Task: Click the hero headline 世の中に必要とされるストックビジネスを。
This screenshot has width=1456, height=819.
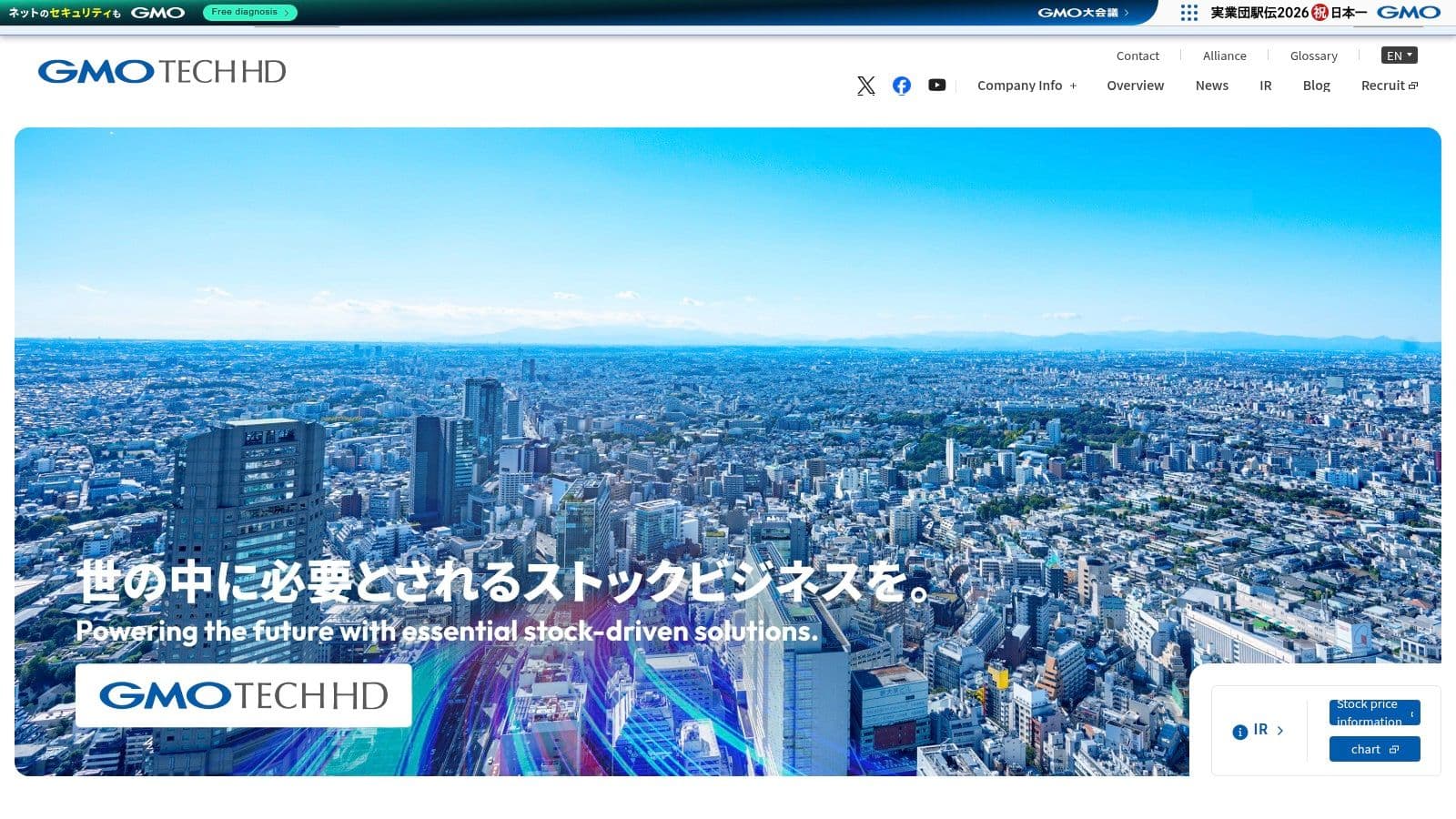Action: click(505, 581)
